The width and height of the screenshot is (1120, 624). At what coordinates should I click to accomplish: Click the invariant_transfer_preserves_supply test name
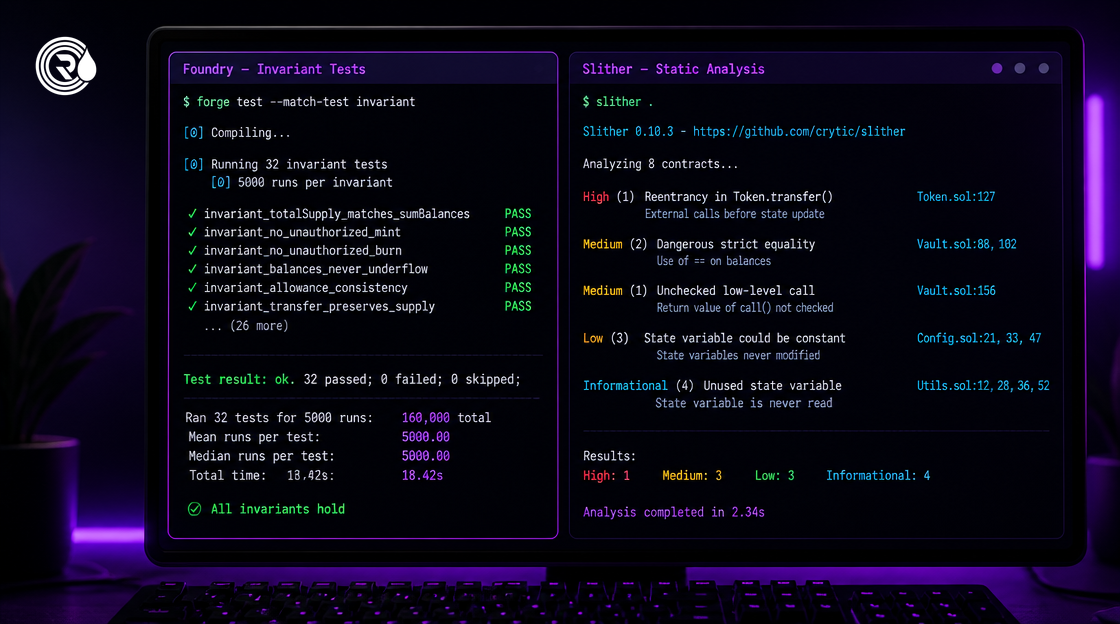319,307
